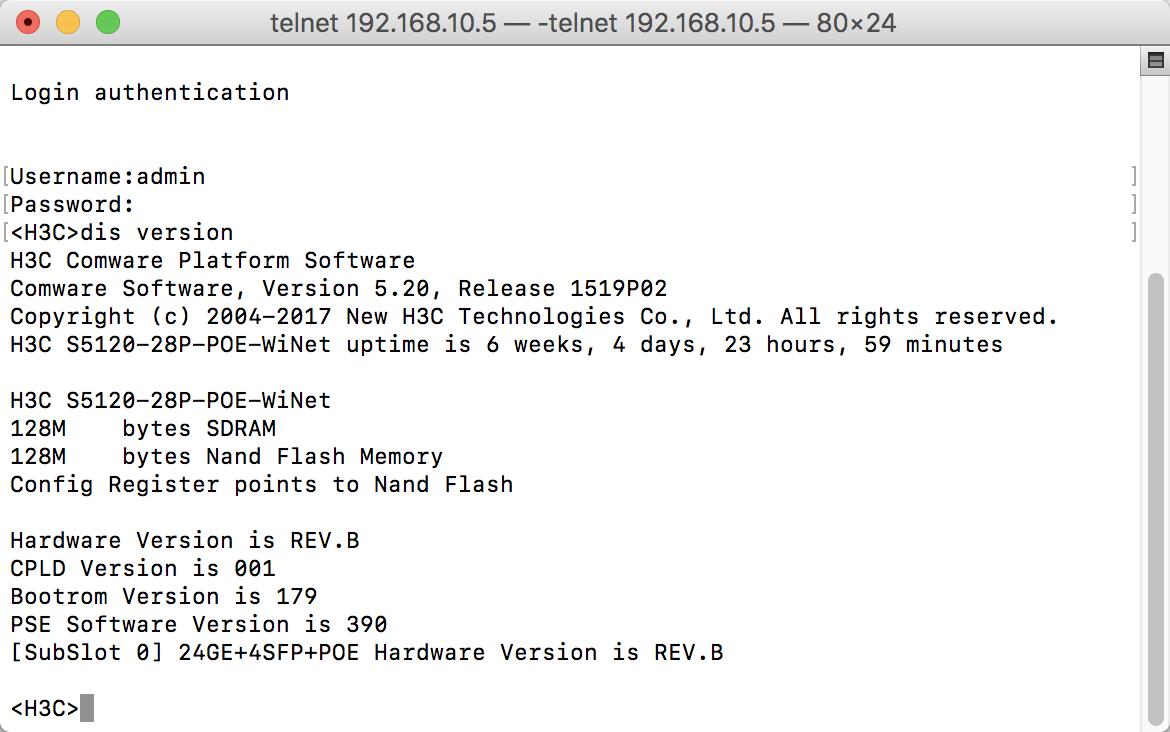
Task: Click the split pane icon at top right
Action: click(x=1155, y=61)
